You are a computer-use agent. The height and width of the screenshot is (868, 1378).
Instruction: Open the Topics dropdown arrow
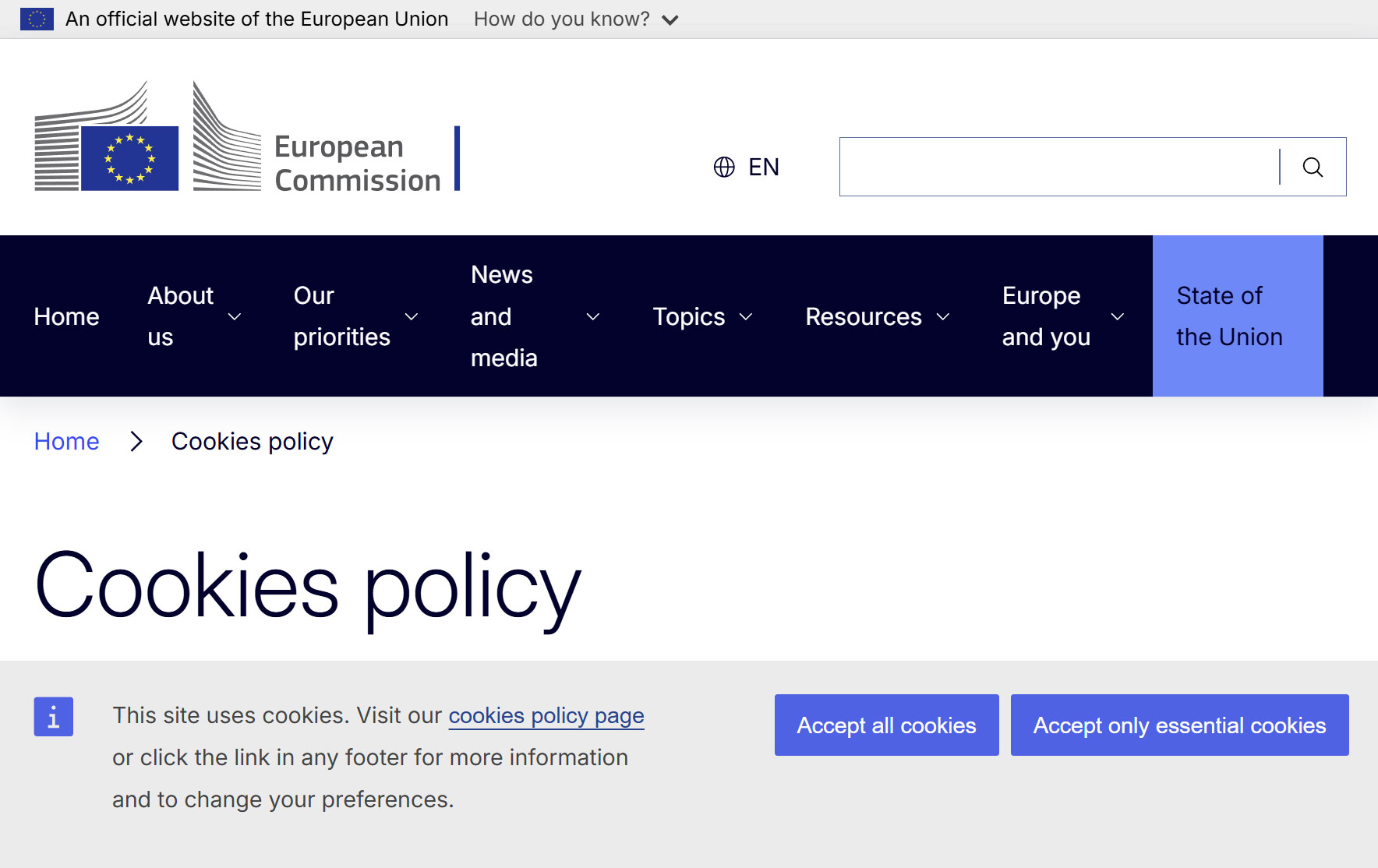pos(746,317)
